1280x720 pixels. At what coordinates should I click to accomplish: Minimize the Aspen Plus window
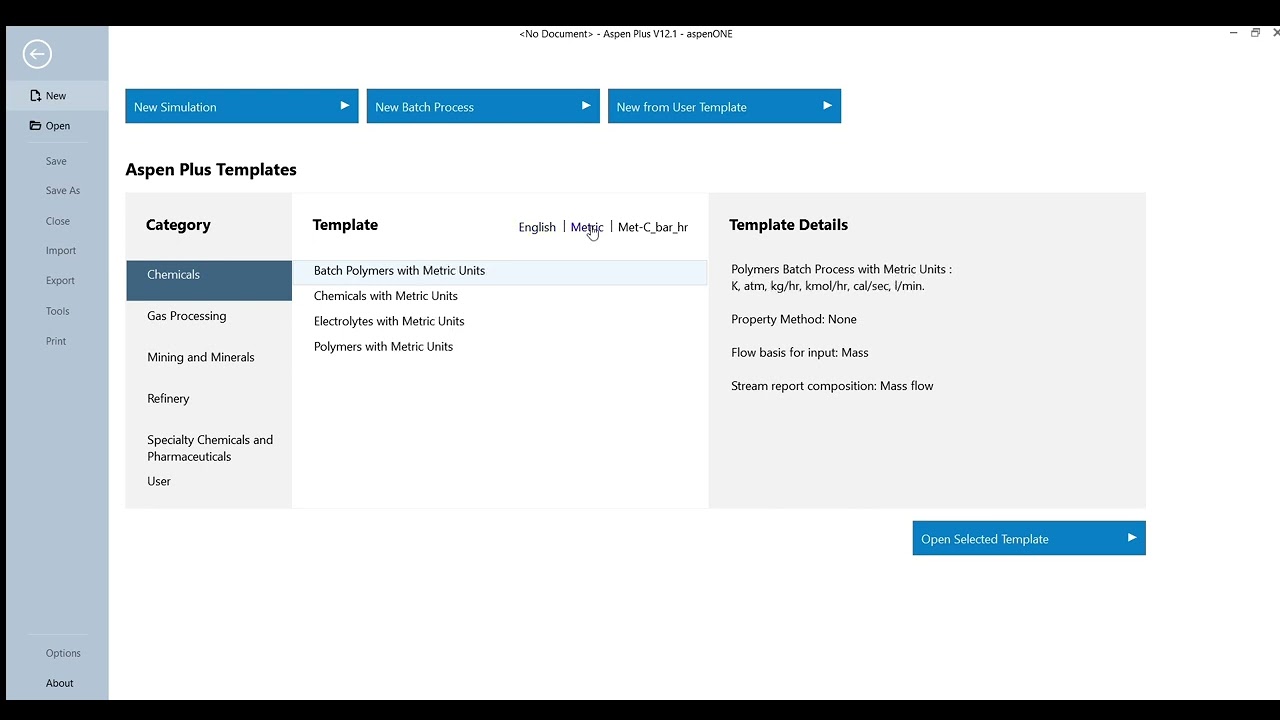(x=1233, y=33)
